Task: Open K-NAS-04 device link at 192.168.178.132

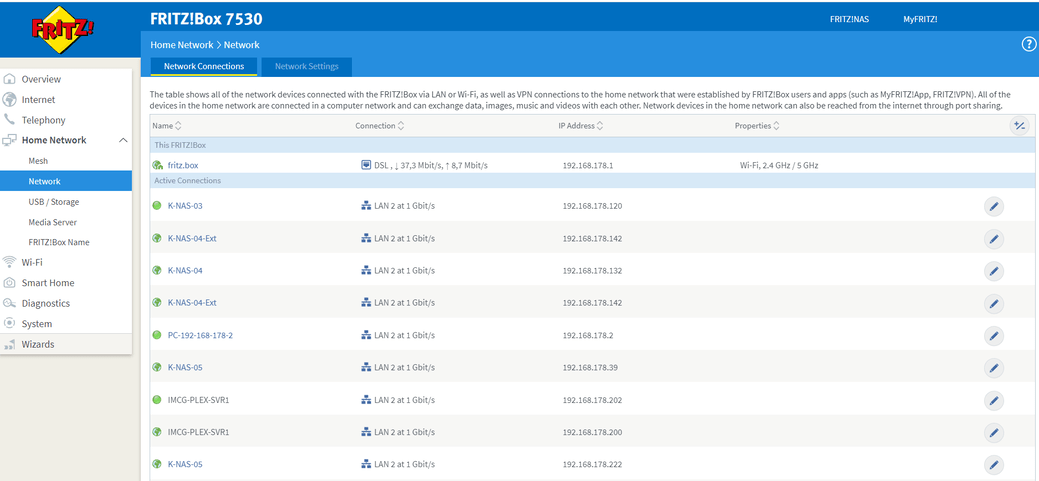Action: pyautogui.click(x=185, y=270)
